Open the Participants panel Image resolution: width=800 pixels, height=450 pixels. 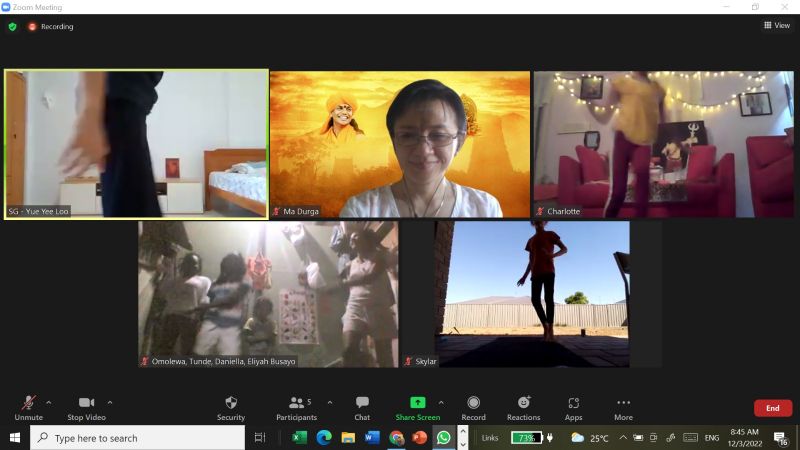click(296, 403)
